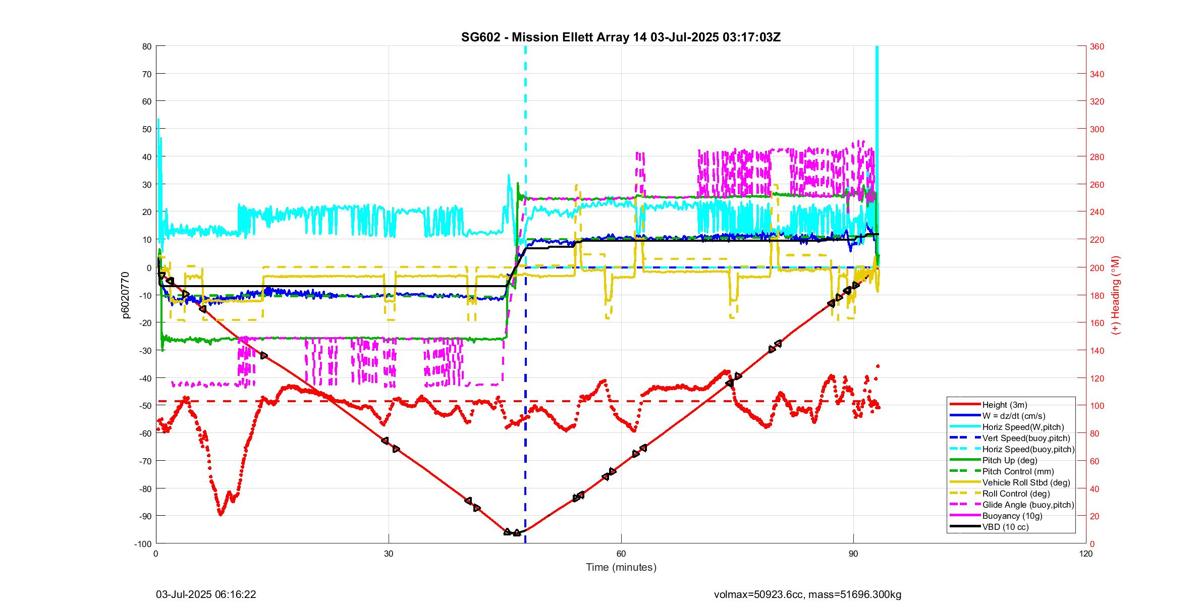Click the "Time (minutes)" x-axis label
The height and width of the screenshot is (611, 1200).
click(x=621, y=567)
